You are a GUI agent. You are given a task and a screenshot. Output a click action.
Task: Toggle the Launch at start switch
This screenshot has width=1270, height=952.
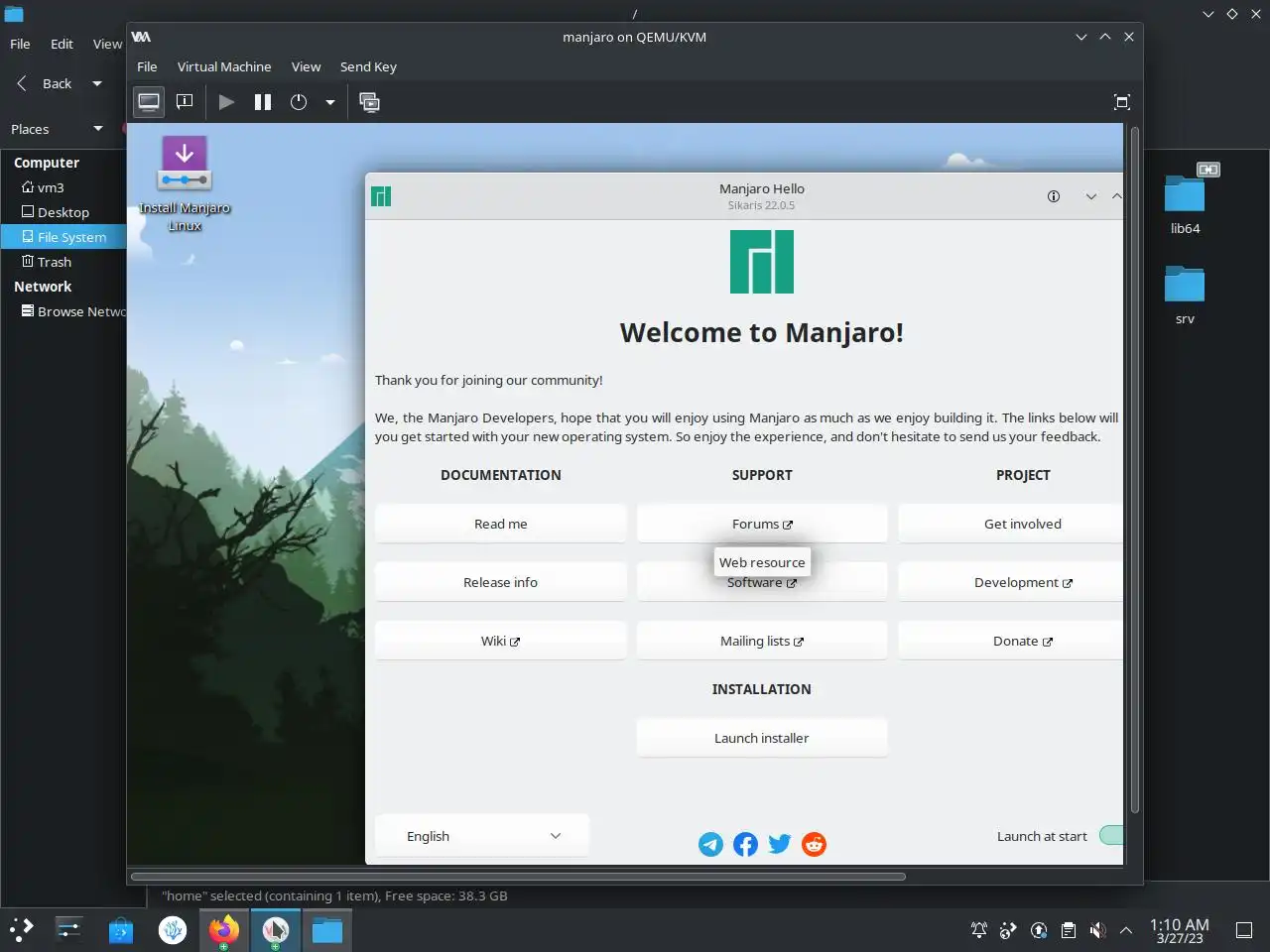(1111, 836)
